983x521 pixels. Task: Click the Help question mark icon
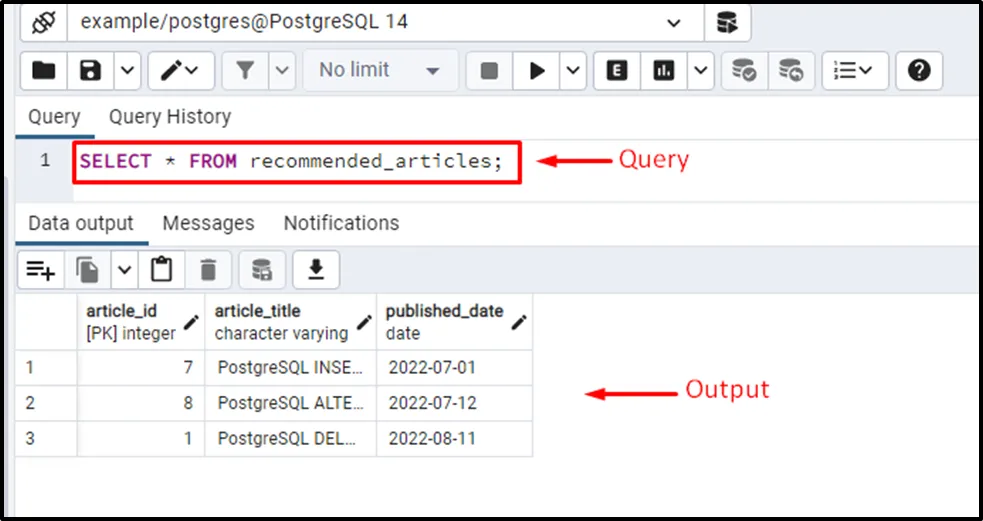click(919, 70)
